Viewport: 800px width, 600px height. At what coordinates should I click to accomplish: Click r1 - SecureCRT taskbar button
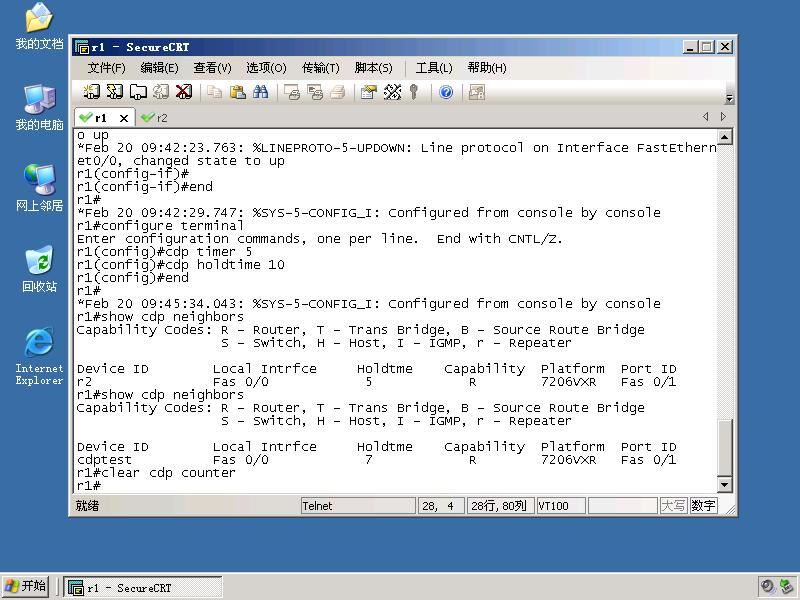[143, 587]
